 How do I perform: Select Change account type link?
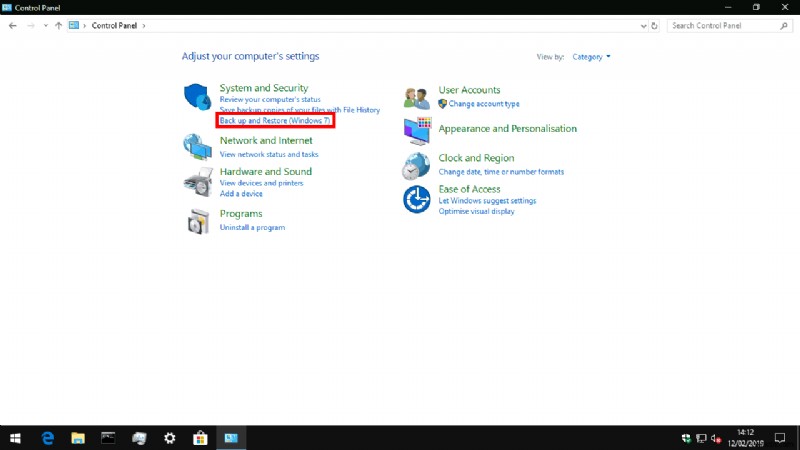click(x=484, y=104)
